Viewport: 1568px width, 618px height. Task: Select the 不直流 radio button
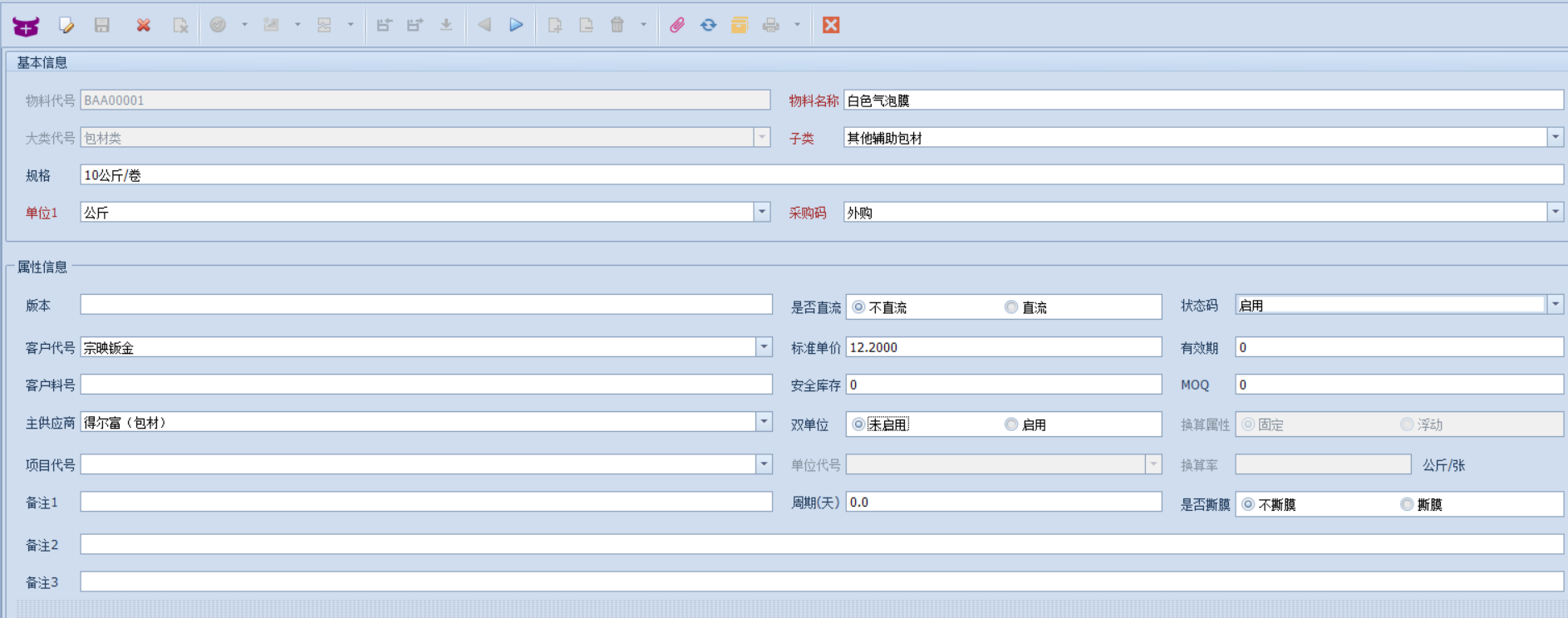coord(859,307)
